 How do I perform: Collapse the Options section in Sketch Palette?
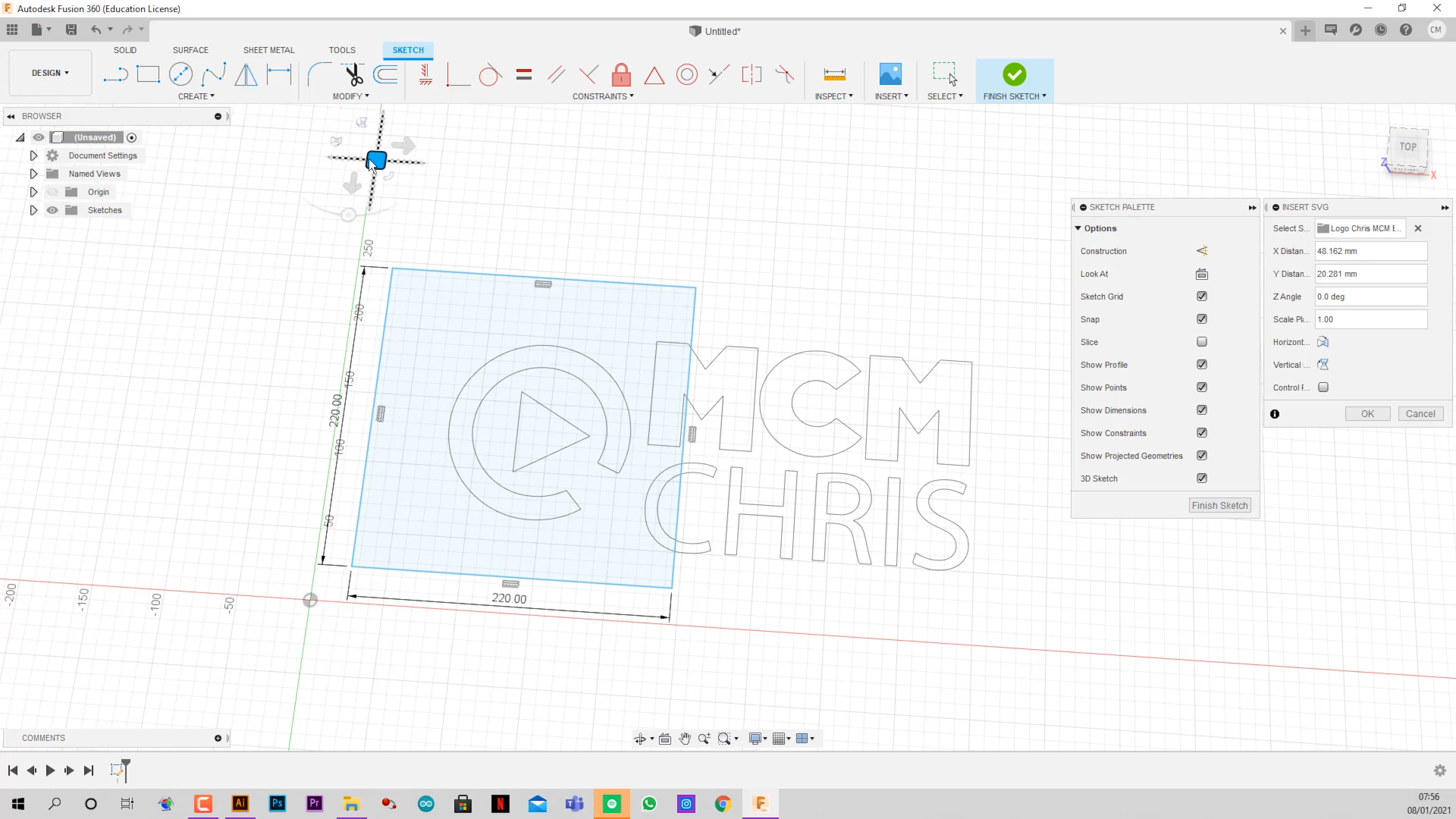pos(1078,228)
